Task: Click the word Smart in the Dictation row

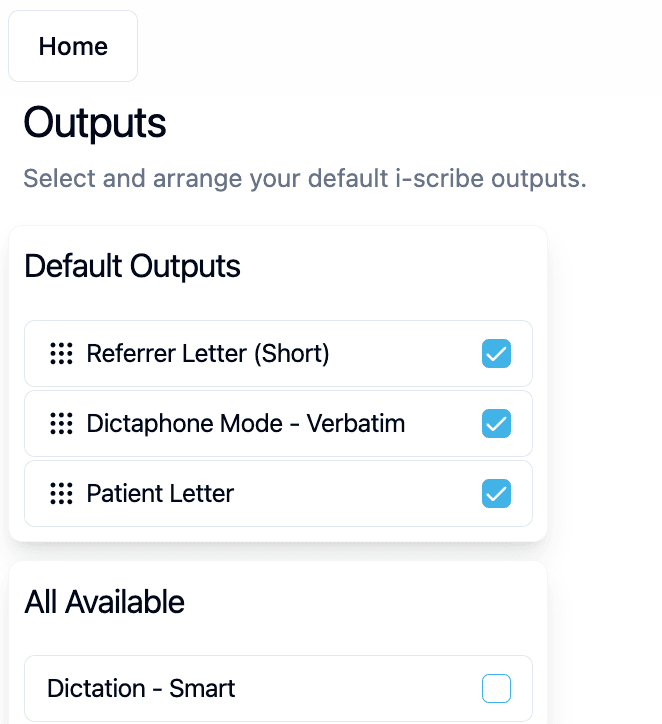Action: point(202,688)
